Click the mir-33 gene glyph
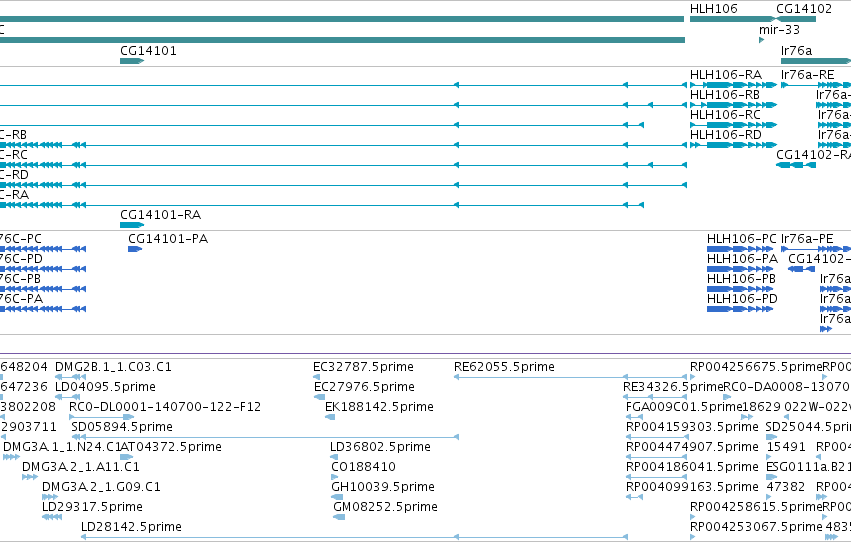Viewport: 851px width, 542px height. 761,40
